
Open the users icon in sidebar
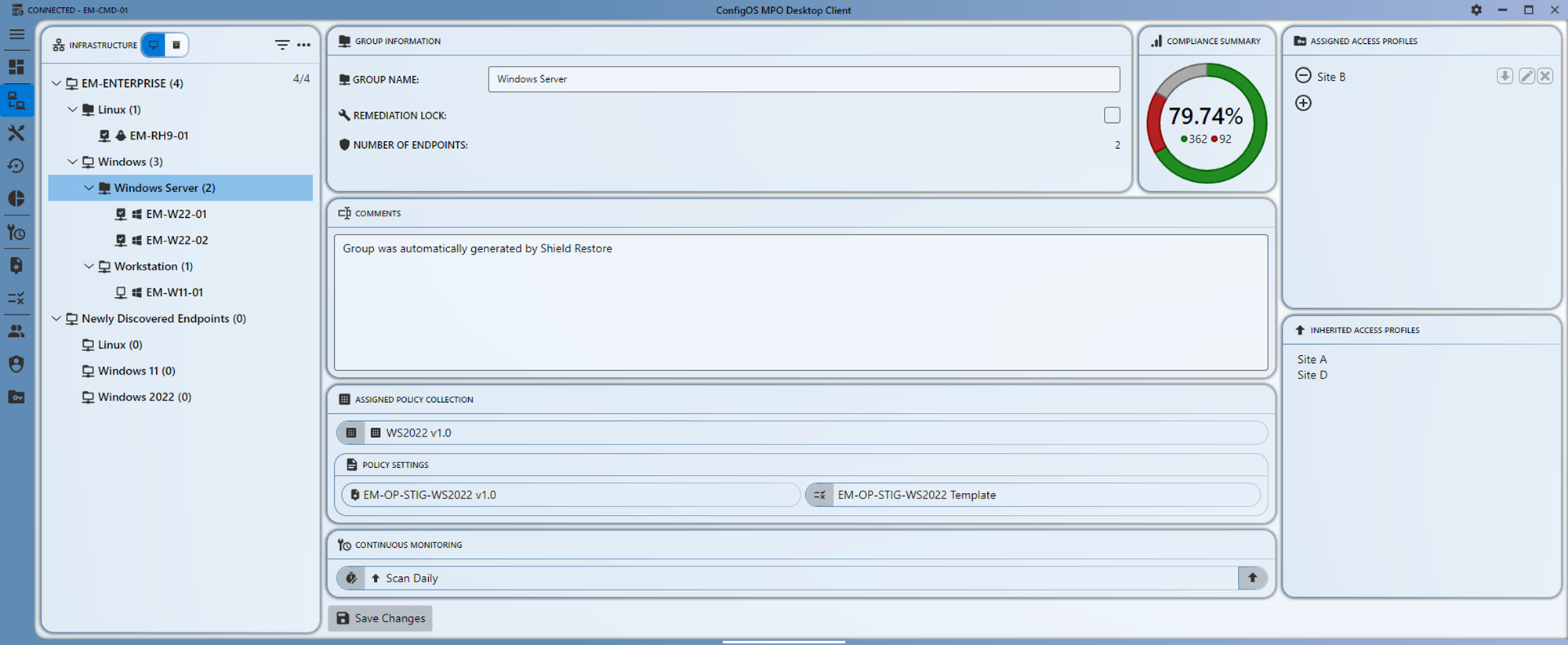pos(16,331)
